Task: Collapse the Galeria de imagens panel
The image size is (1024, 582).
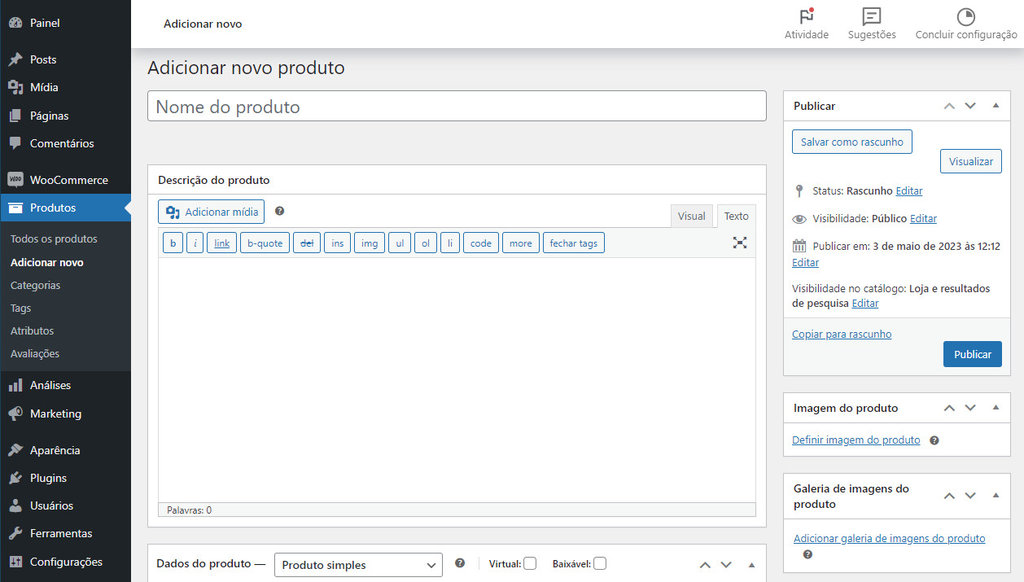Action: tap(995, 495)
